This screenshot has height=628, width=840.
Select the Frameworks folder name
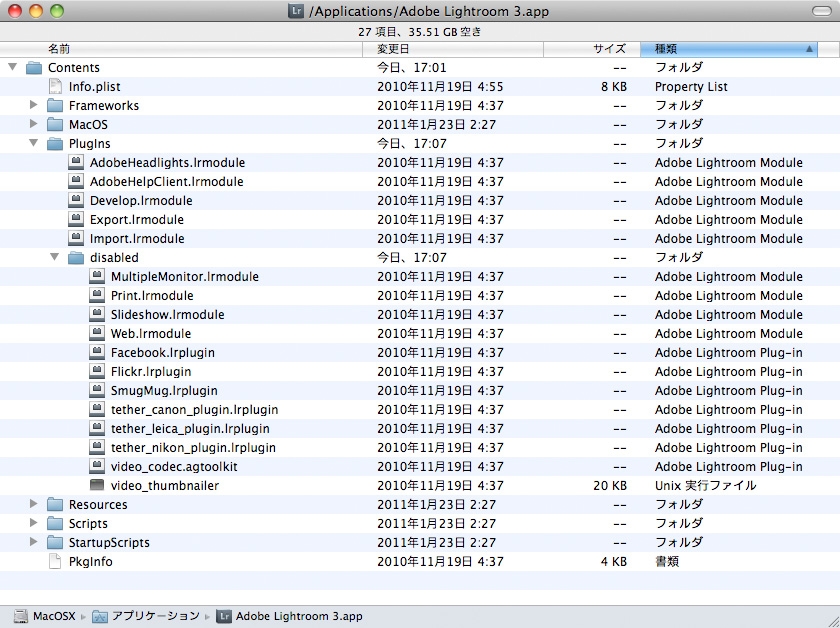point(104,106)
